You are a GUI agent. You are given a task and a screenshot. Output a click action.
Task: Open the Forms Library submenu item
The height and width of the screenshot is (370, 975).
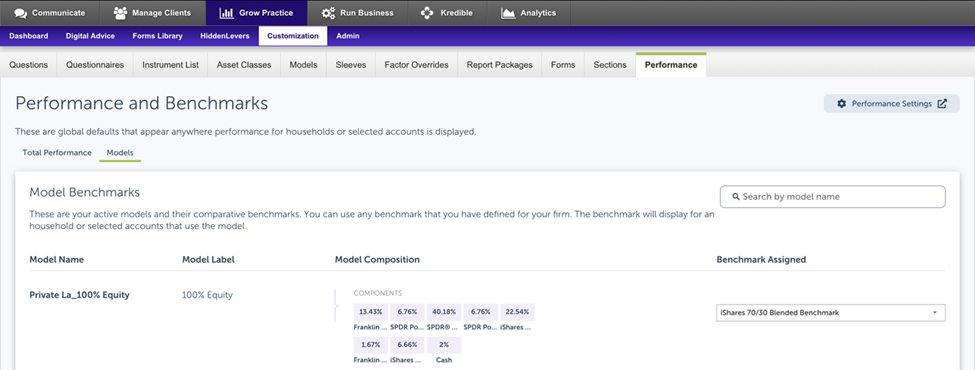click(157, 36)
